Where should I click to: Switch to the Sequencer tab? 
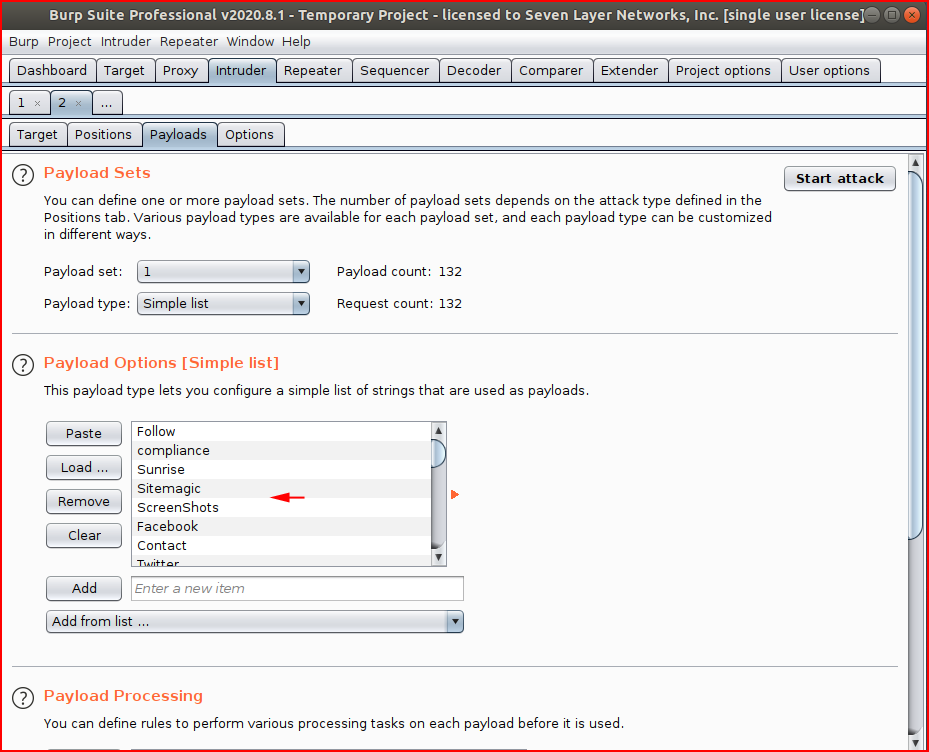(x=395, y=71)
